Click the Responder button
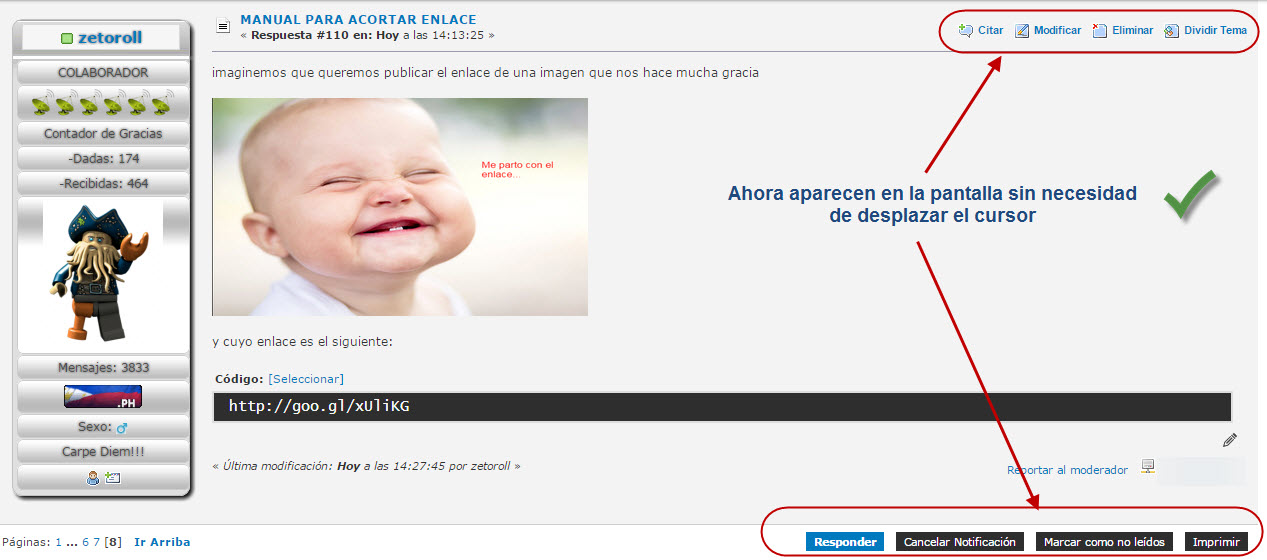The height and width of the screenshot is (560, 1267). click(845, 542)
